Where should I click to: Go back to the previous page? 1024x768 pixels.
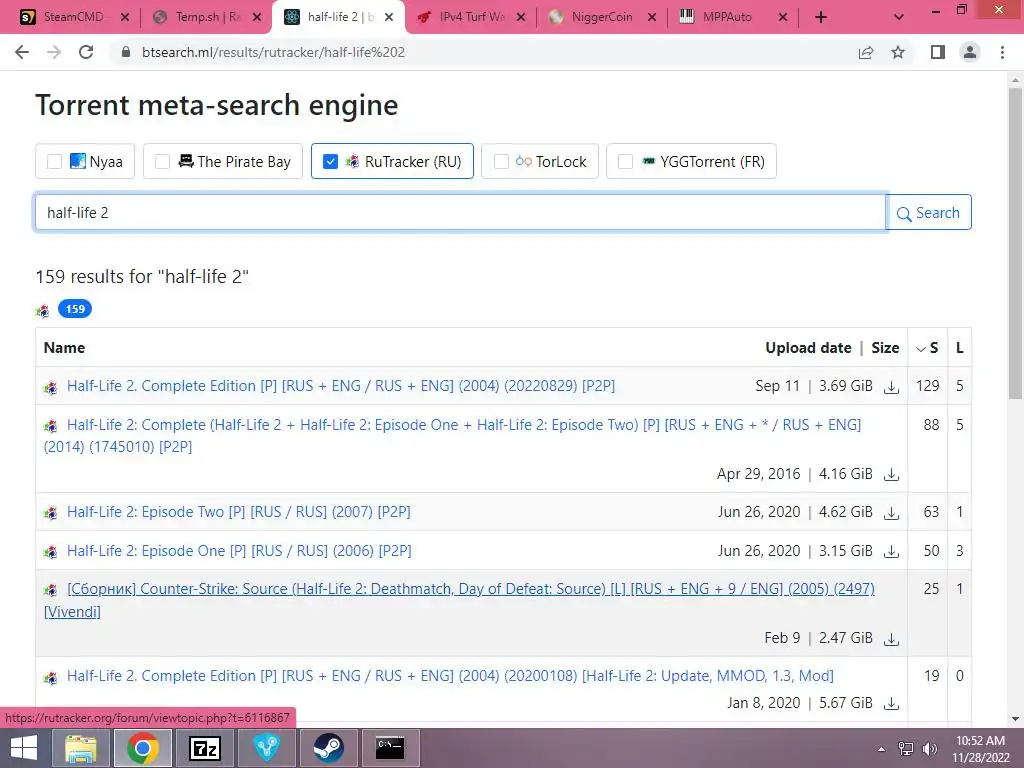coord(22,52)
